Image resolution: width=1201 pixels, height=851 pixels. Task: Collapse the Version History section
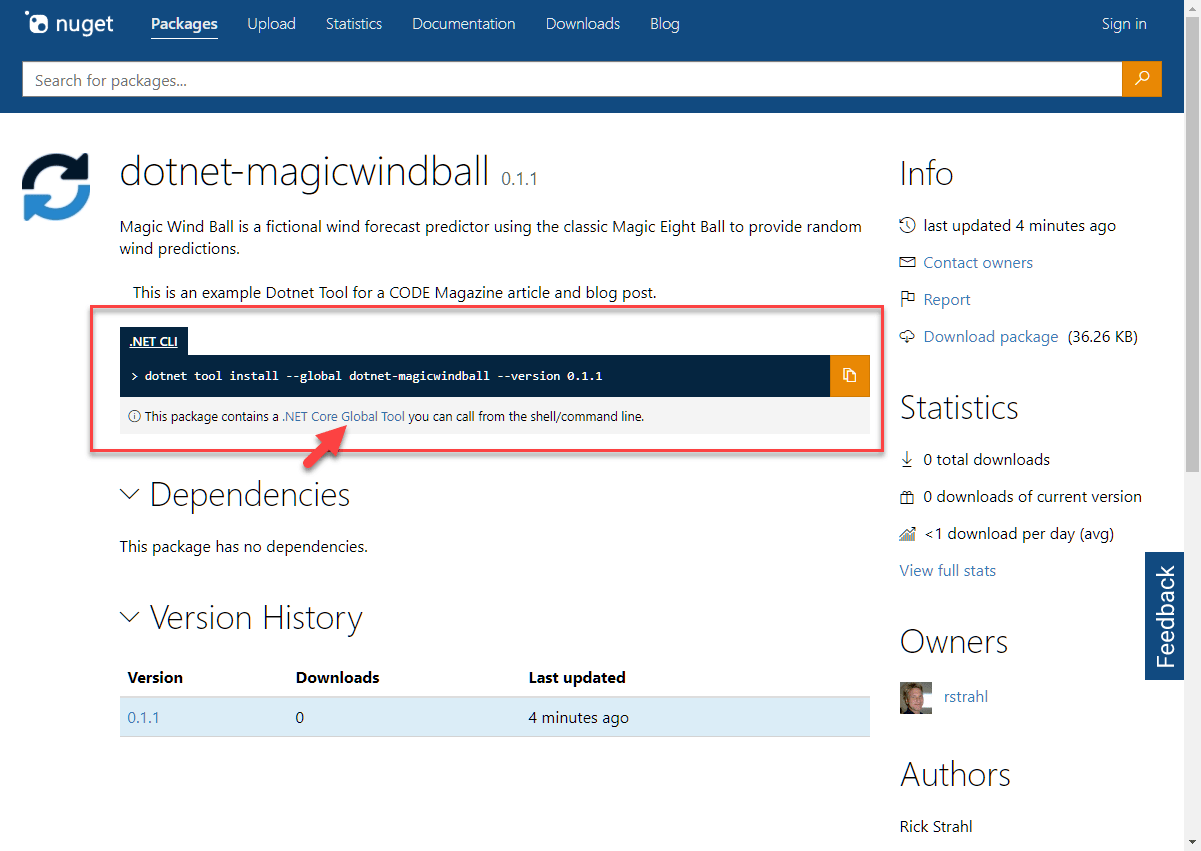[130, 617]
